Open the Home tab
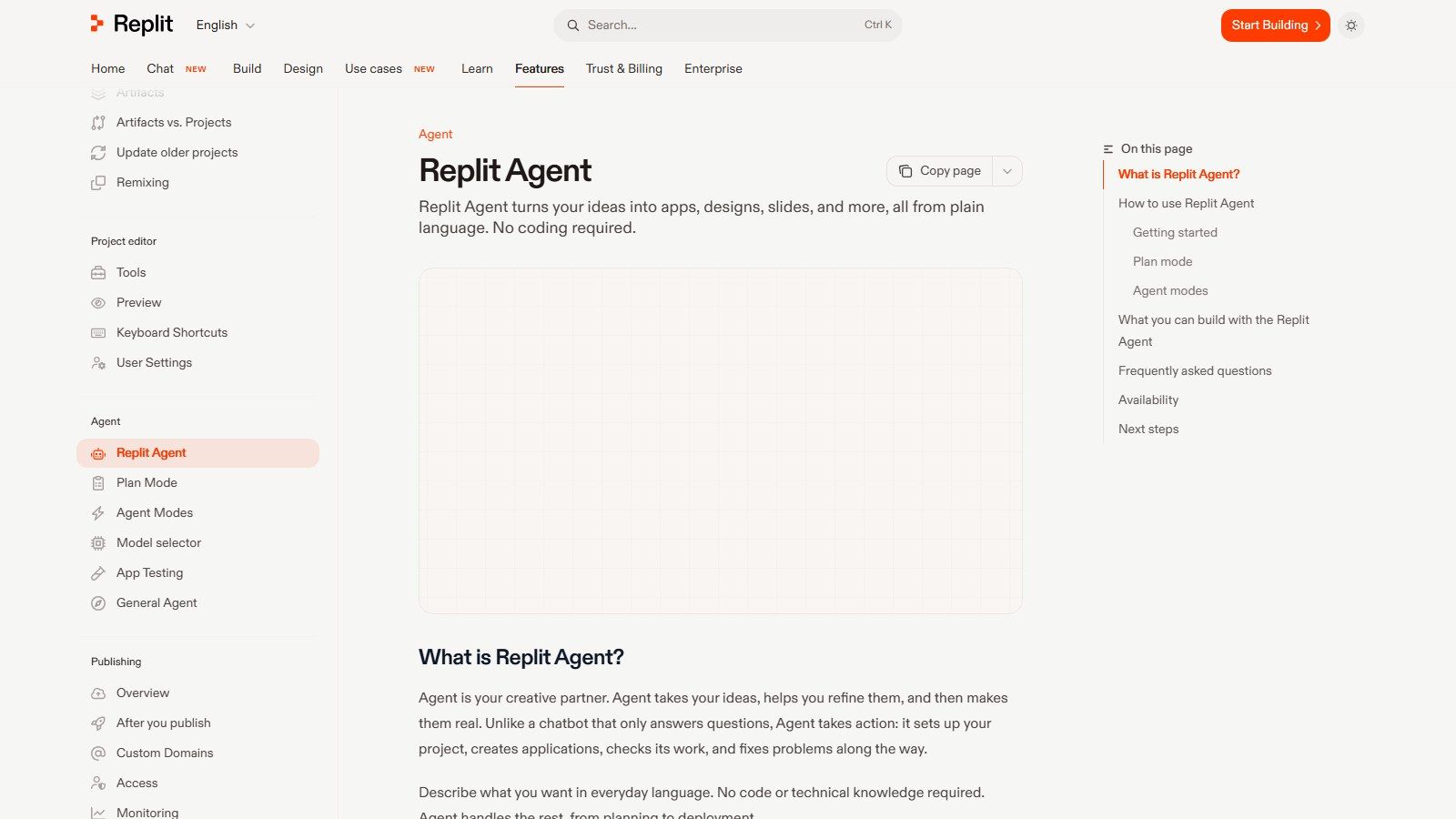 coord(107,69)
